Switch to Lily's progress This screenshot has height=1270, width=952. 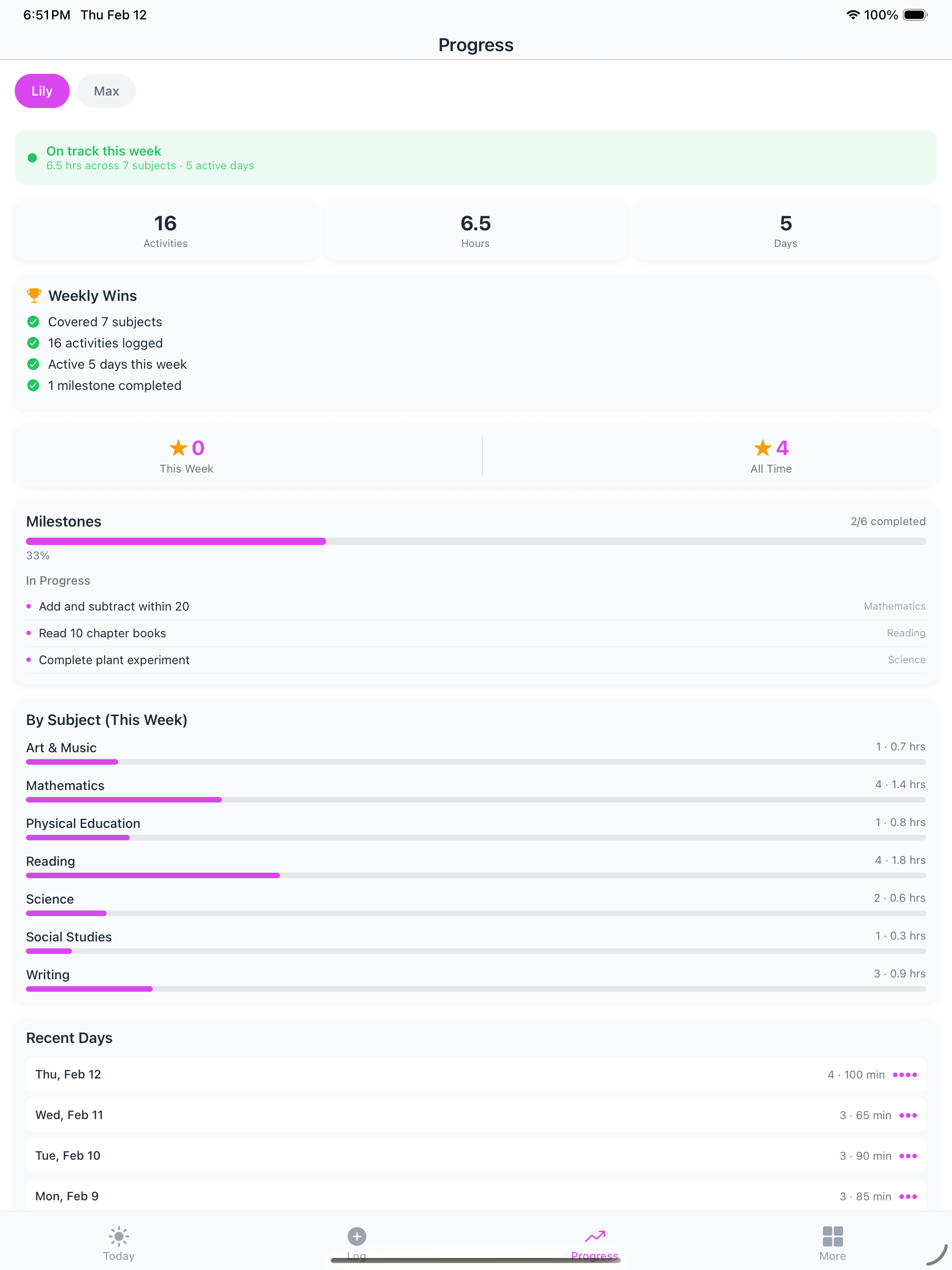[x=42, y=91]
